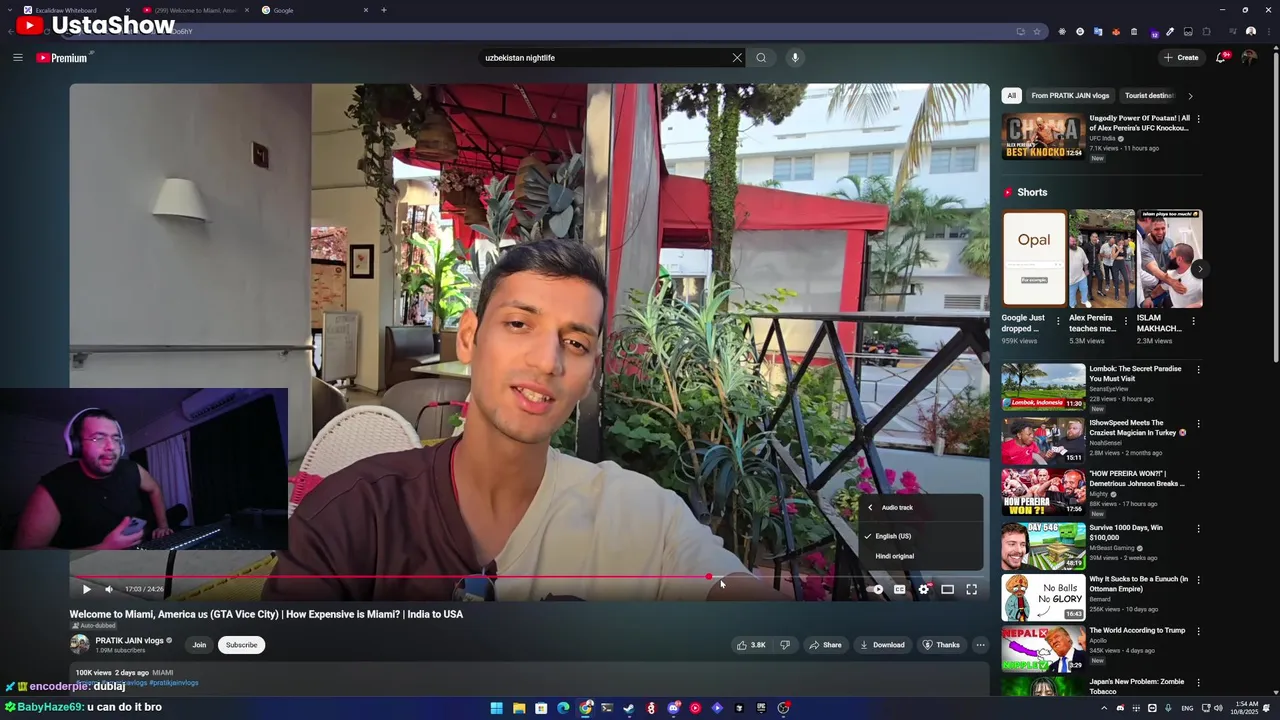This screenshot has height=720, width=1280.
Task: Open options for IShowSpeed Magician video
Action: coord(1198,424)
